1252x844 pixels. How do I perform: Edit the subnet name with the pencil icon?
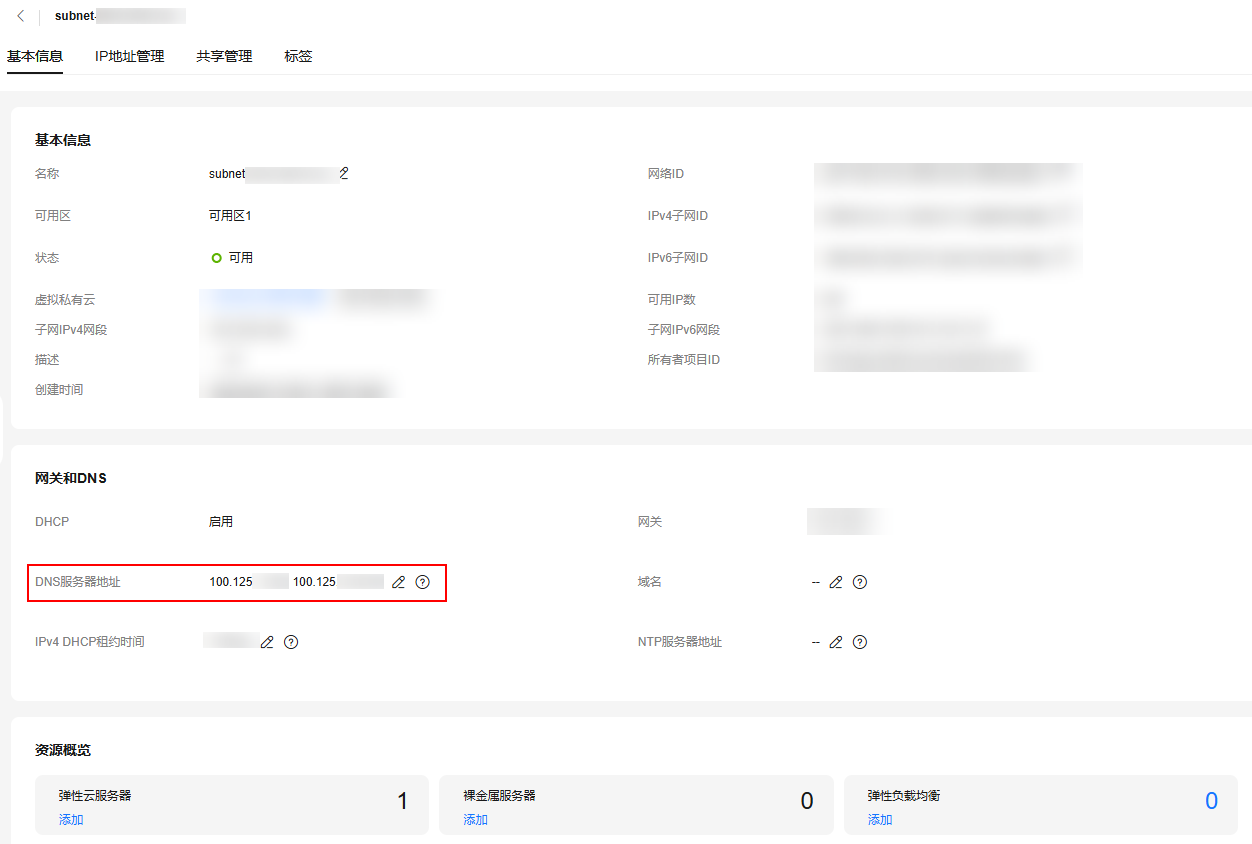(x=344, y=173)
